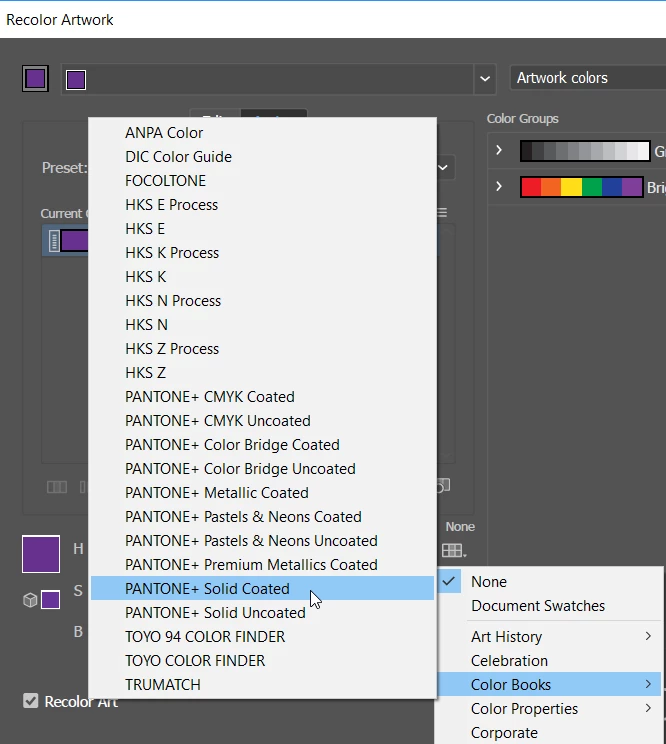Choose Corporate swatch library
Image resolution: width=666 pixels, height=744 pixels.
tap(549, 733)
